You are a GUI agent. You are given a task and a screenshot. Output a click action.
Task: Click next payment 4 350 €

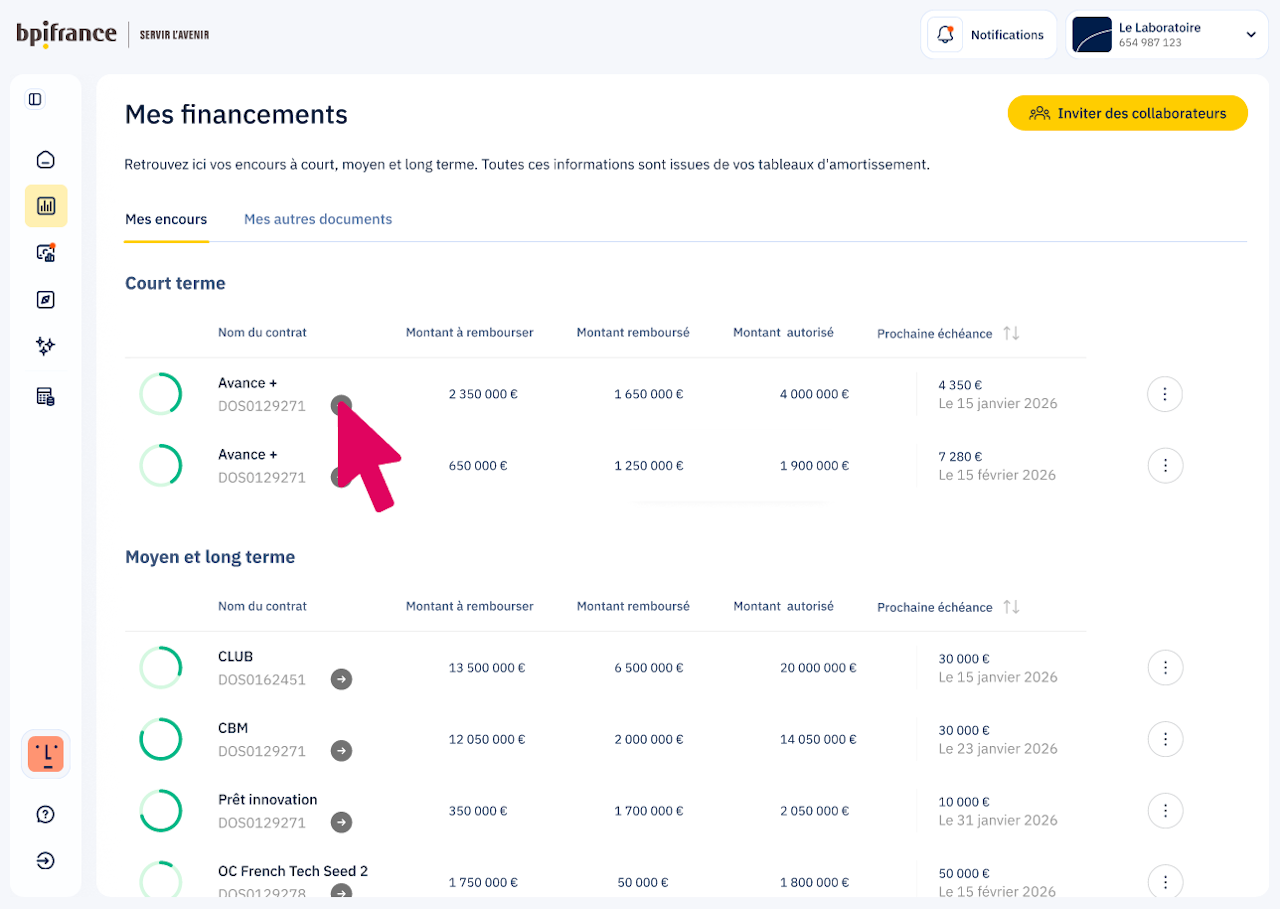click(x=960, y=384)
